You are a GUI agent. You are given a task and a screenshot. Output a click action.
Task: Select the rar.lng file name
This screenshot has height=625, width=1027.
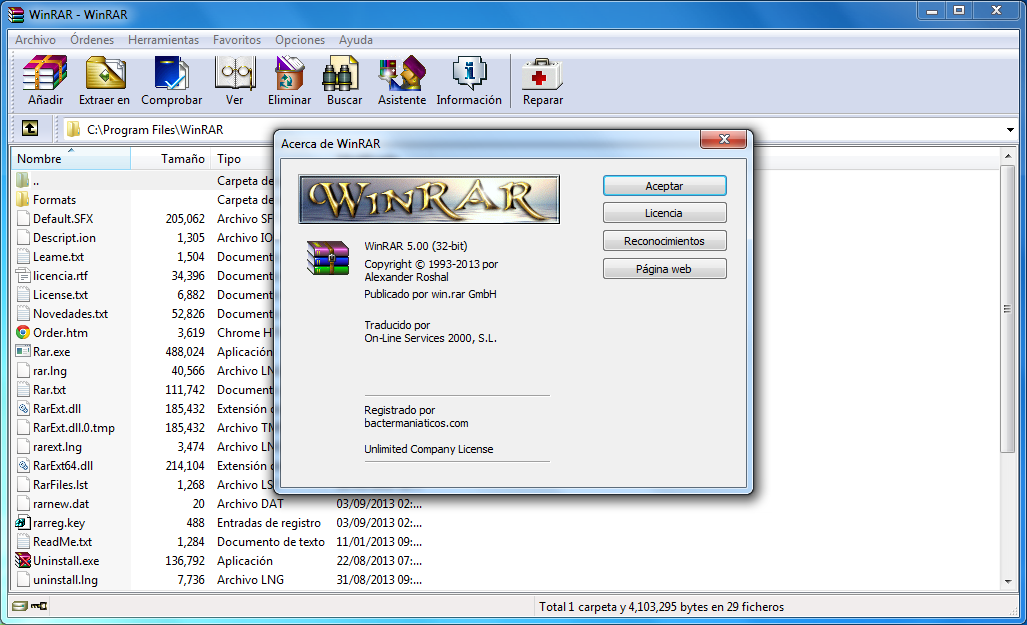pyautogui.click(x=50, y=370)
